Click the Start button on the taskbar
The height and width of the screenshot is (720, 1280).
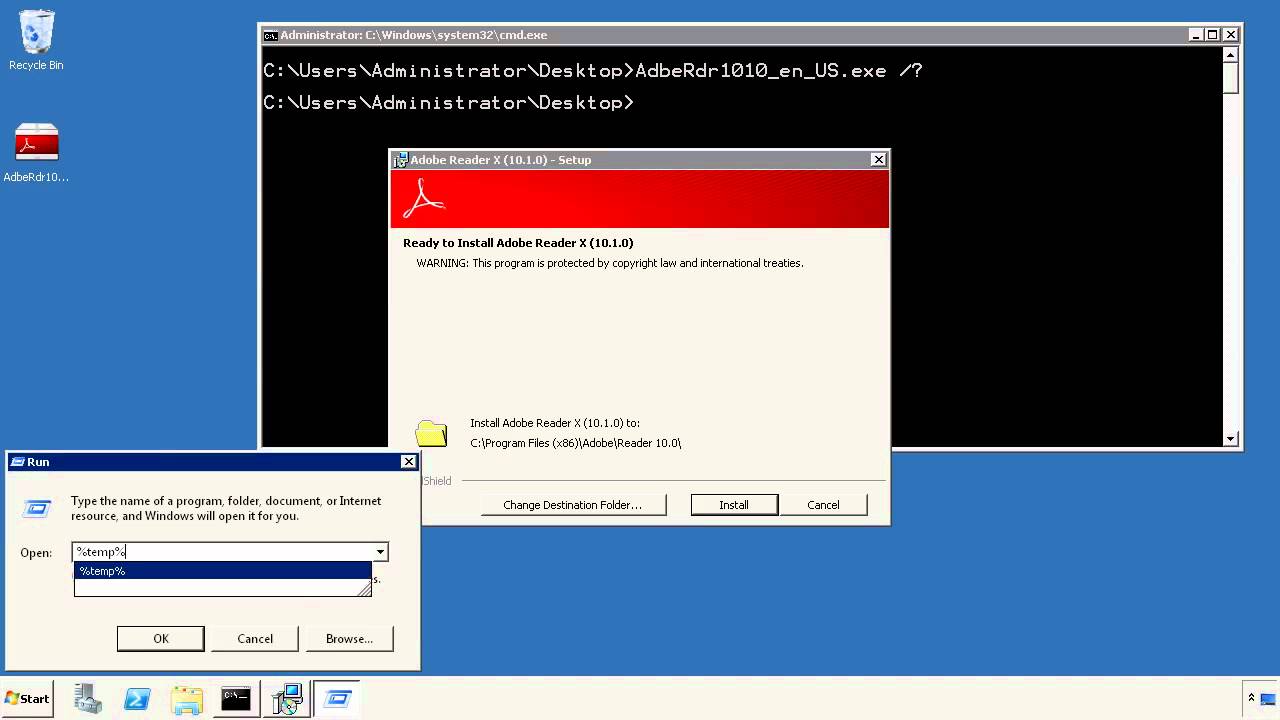coord(27,699)
